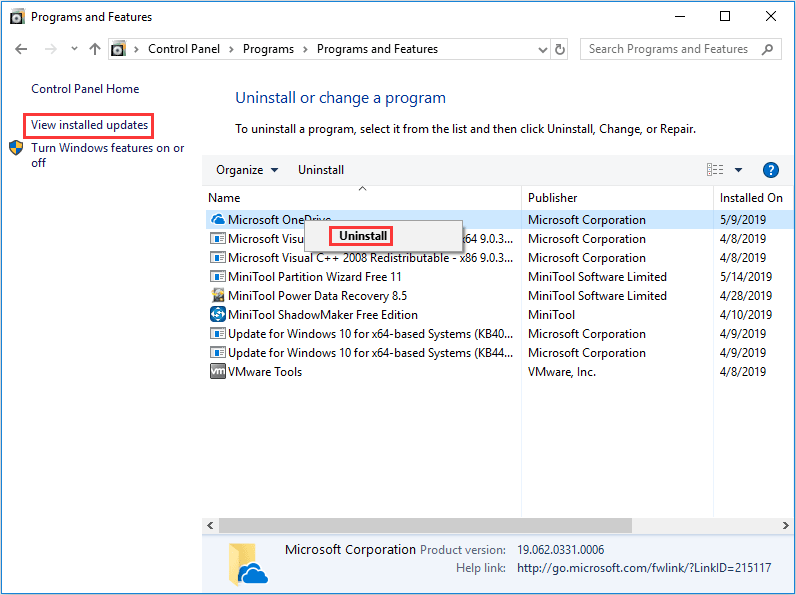Image resolution: width=796 pixels, height=595 pixels.
Task: Click install date 5/9/2019 of OneDrive
Action: [x=743, y=220]
